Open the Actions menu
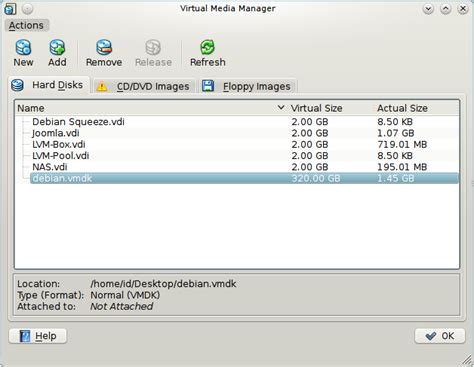474x367 pixels. pyautogui.click(x=26, y=25)
